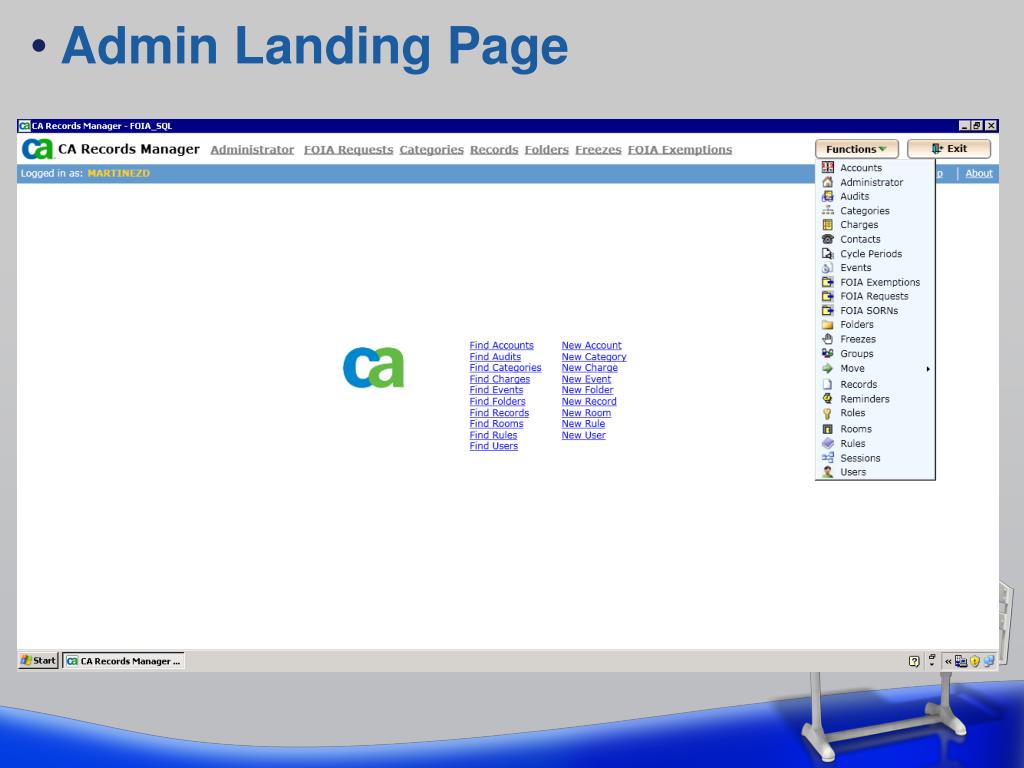Open New Record link
The image size is (1024, 768).
[589, 401]
